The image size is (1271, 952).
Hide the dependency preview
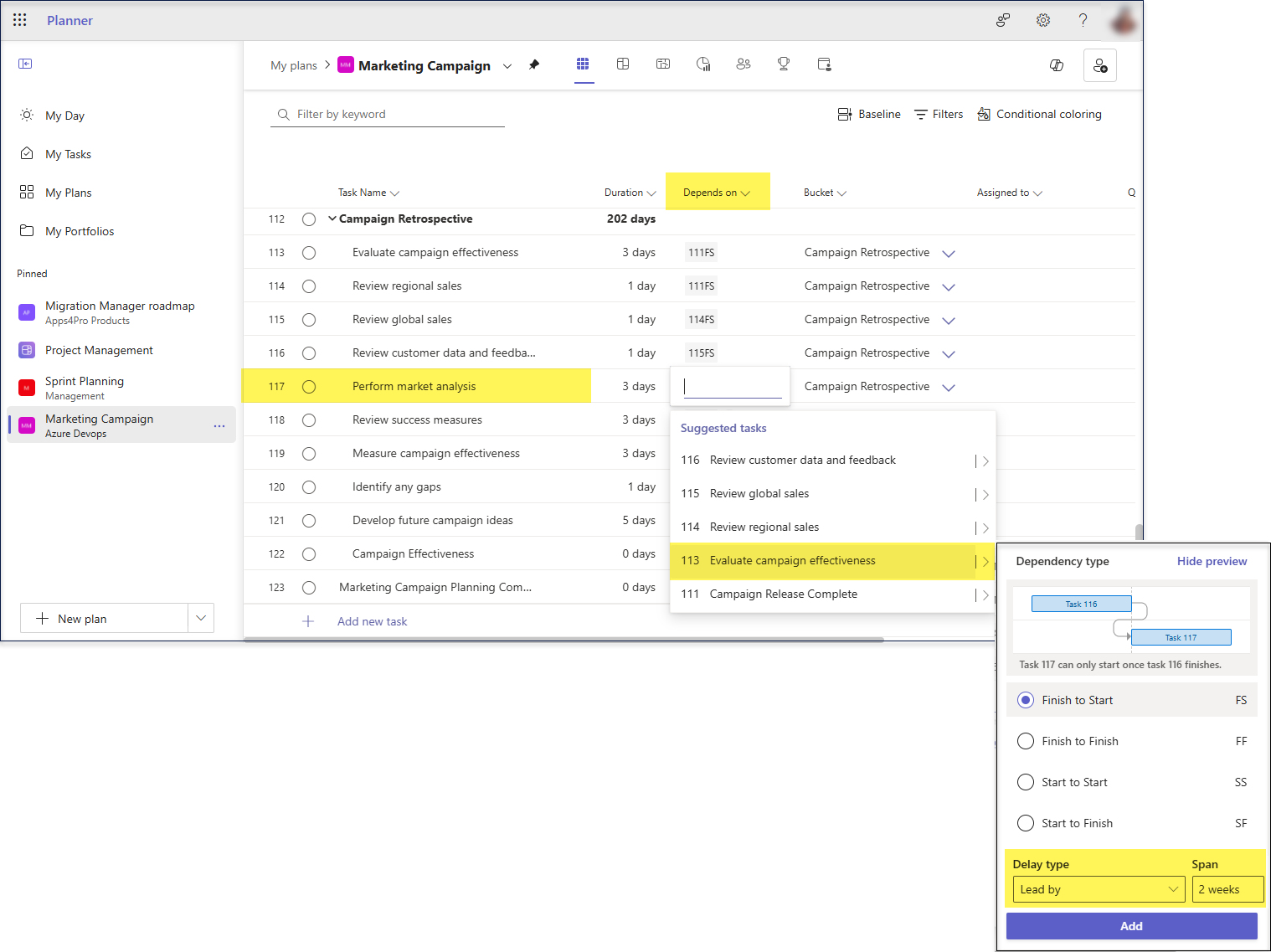coord(1212,561)
